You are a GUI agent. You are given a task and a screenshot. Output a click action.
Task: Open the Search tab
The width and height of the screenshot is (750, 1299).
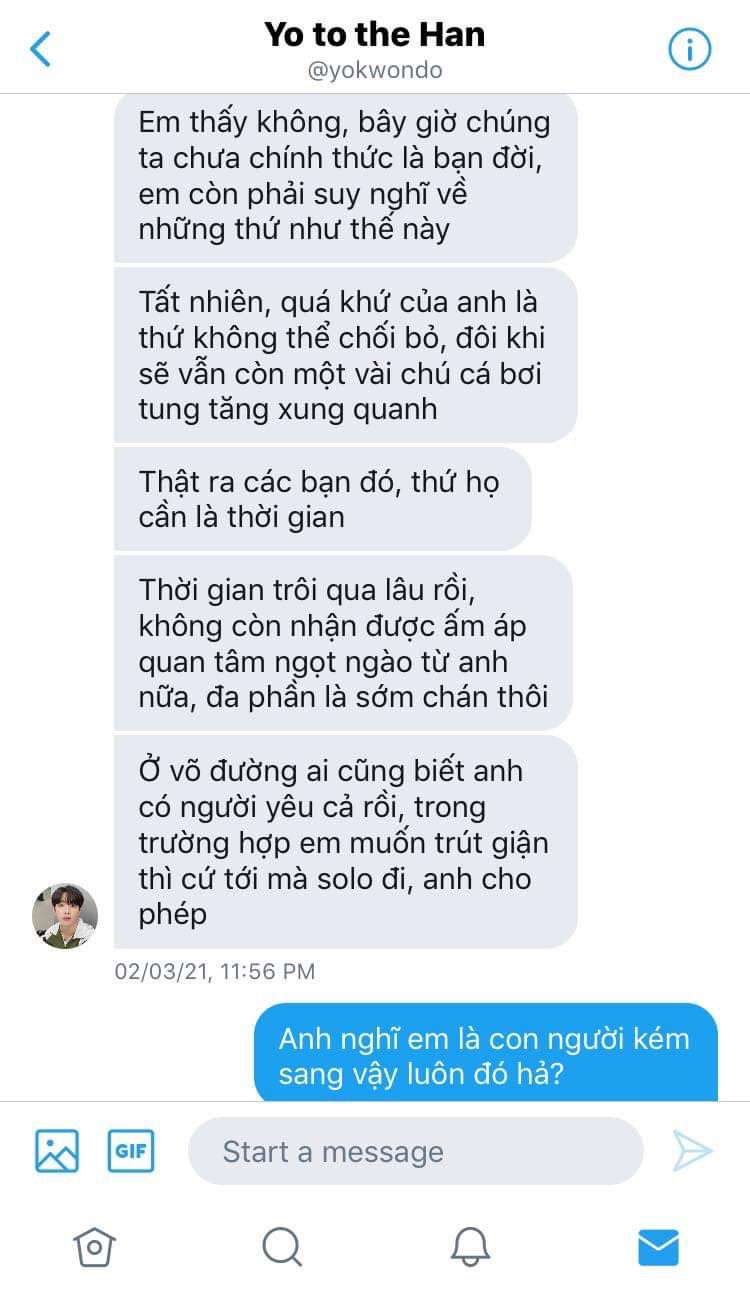point(282,1247)
